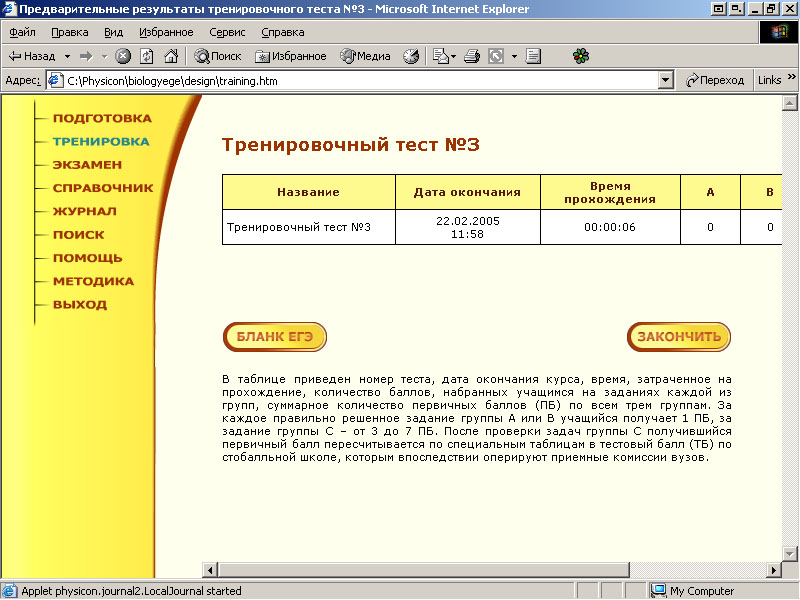Open the Forward history dropdown arrow
Screen dimensions: 800x600
coord(104,56)
